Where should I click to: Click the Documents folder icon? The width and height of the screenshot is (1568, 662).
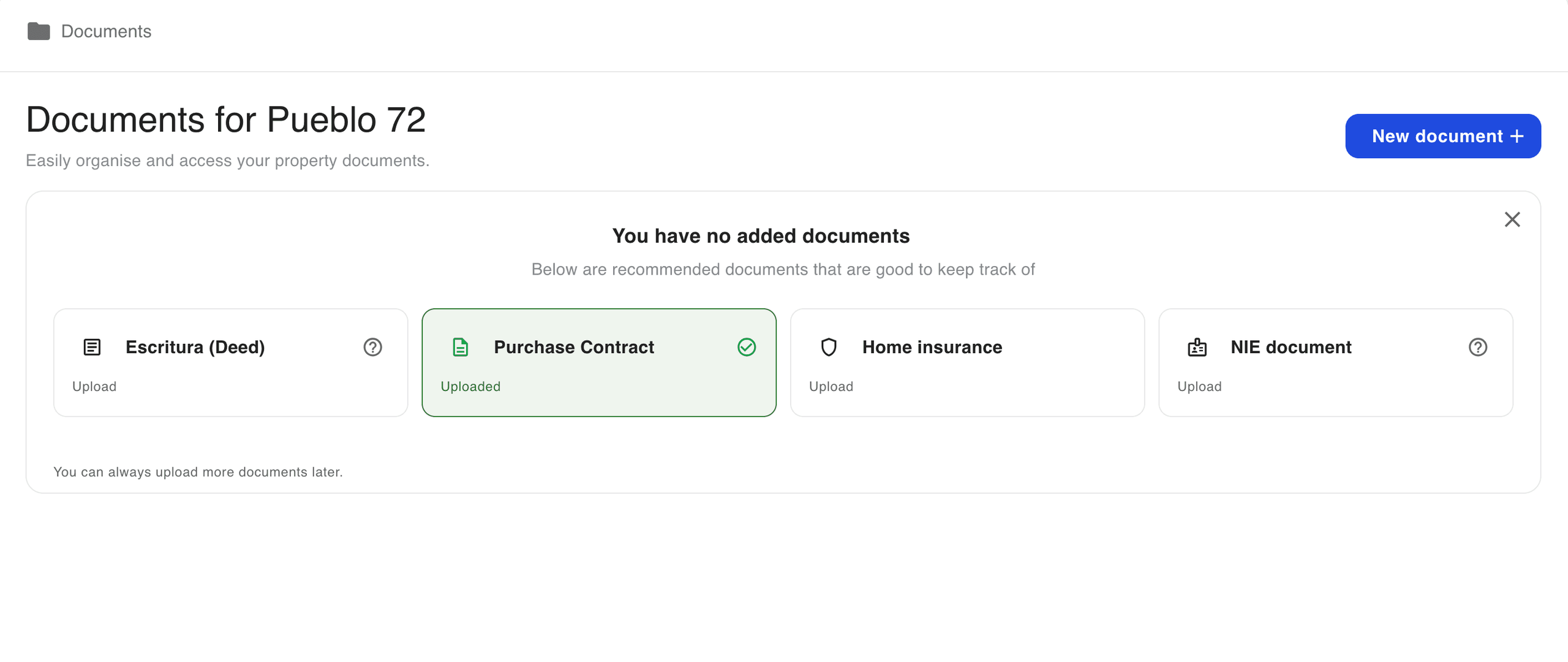pos(39,31)
